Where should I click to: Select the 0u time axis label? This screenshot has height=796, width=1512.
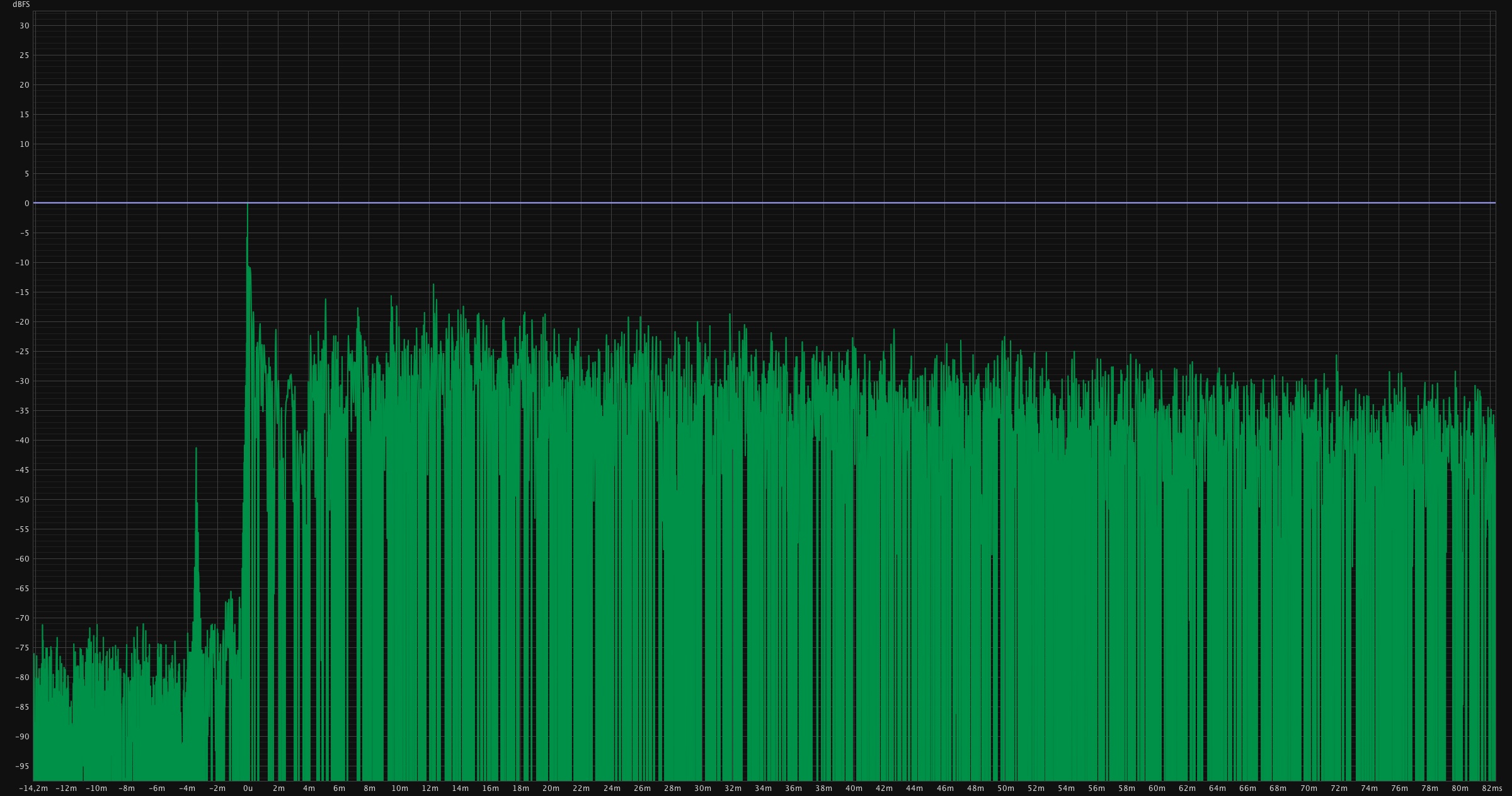pyautogui.click(x=248, y=788)
